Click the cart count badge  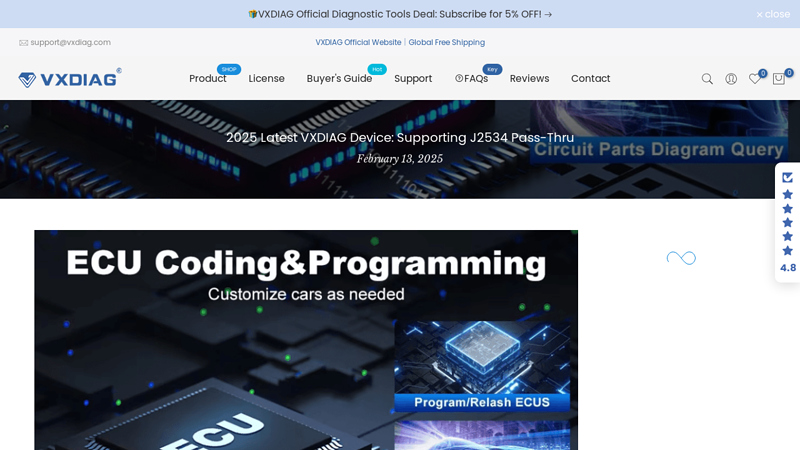pyautogui.click(x=789, y=73)
